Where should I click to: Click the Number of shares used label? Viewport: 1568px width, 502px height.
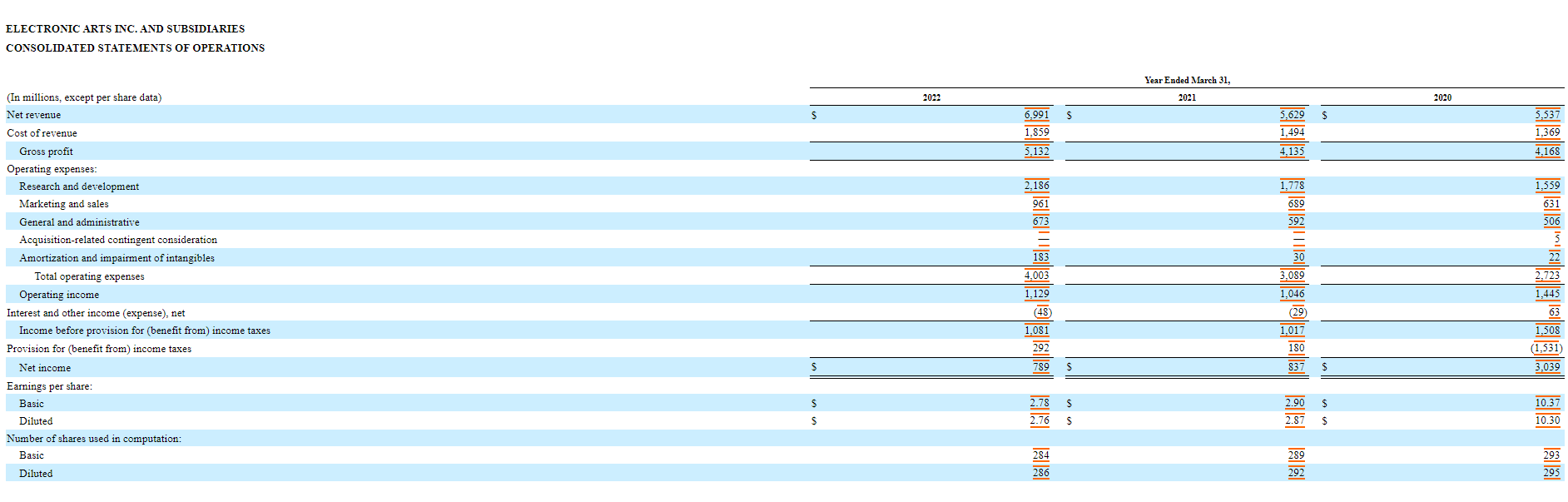tap(94, 439)
